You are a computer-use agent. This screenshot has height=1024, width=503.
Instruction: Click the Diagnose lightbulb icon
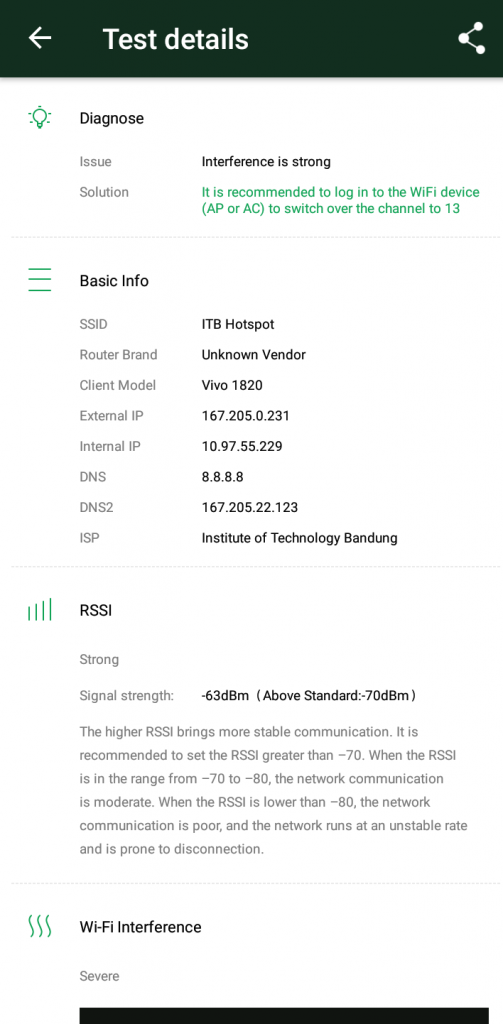tap(40, 118)
